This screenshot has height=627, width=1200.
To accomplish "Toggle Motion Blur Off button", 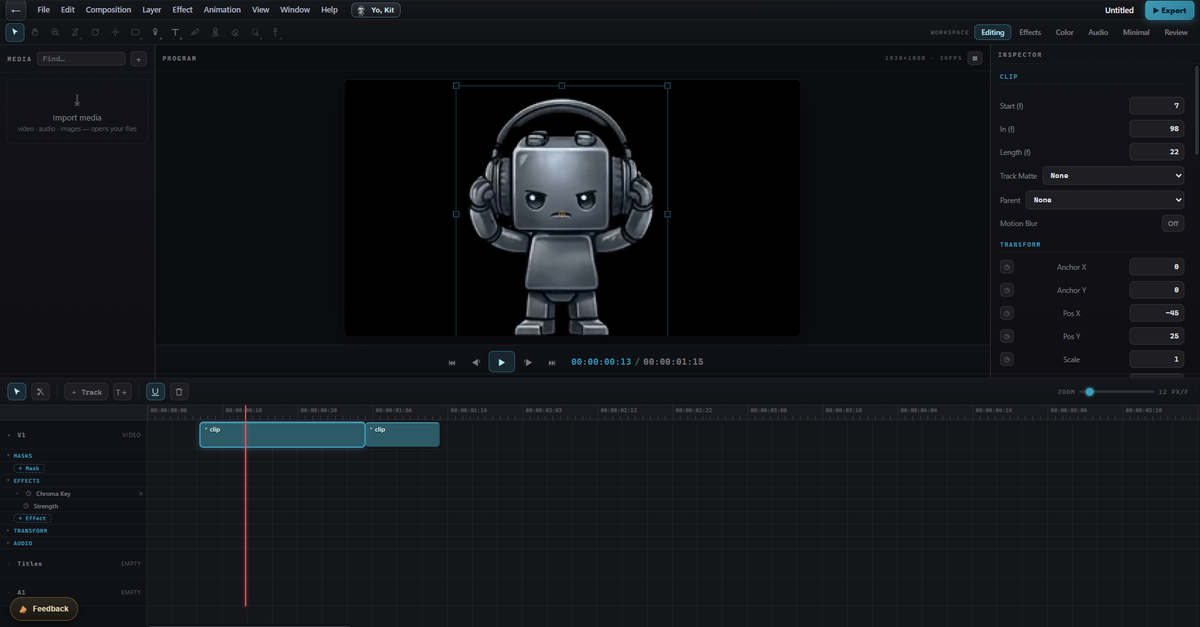I will tap(1173, 223).
